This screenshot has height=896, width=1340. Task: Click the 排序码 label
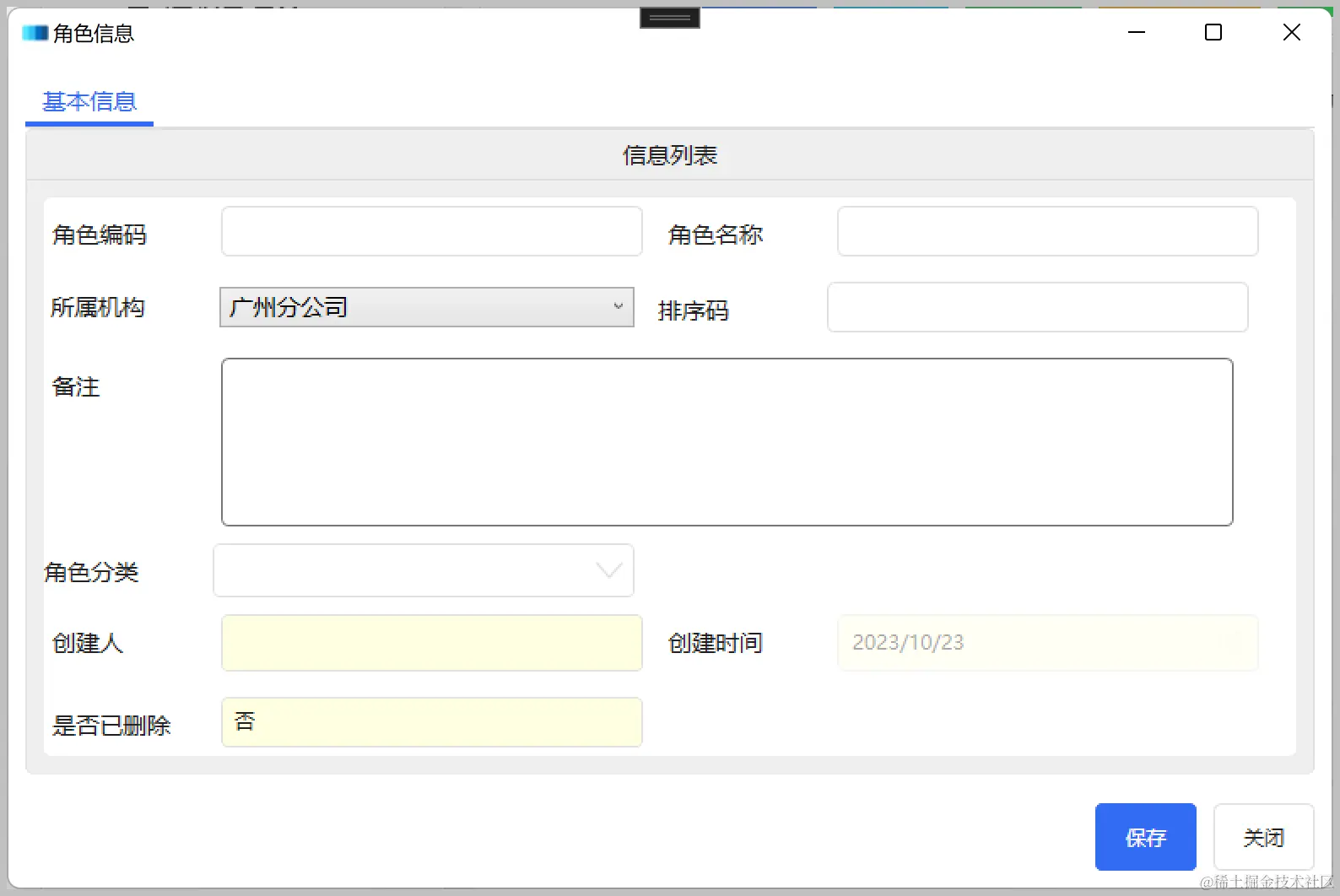click(694, 310)
